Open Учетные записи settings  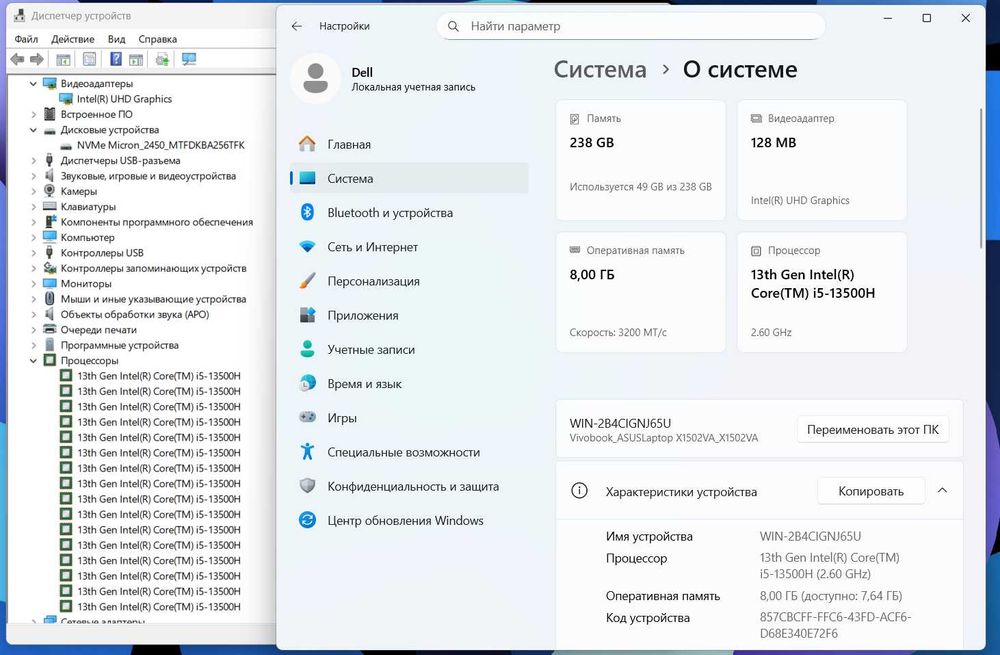coord(409,350)
